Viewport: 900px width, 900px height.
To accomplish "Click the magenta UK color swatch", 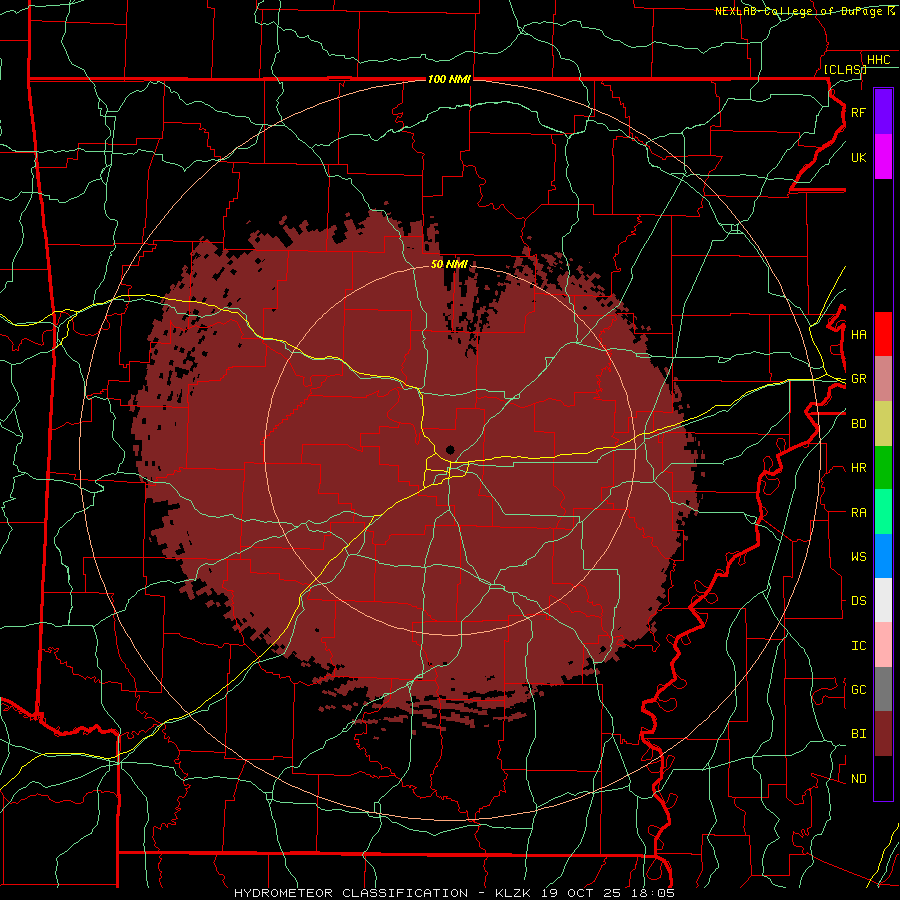I will (x=883, y=157).
